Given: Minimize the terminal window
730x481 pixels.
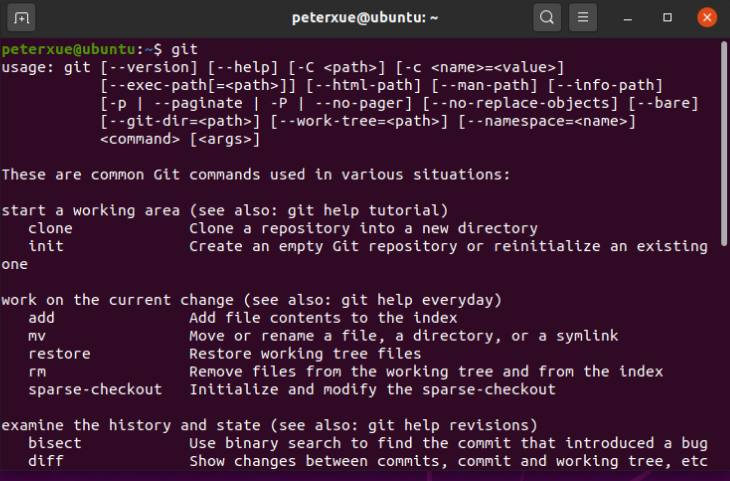Looking at the screenshot, I should 628,19.
